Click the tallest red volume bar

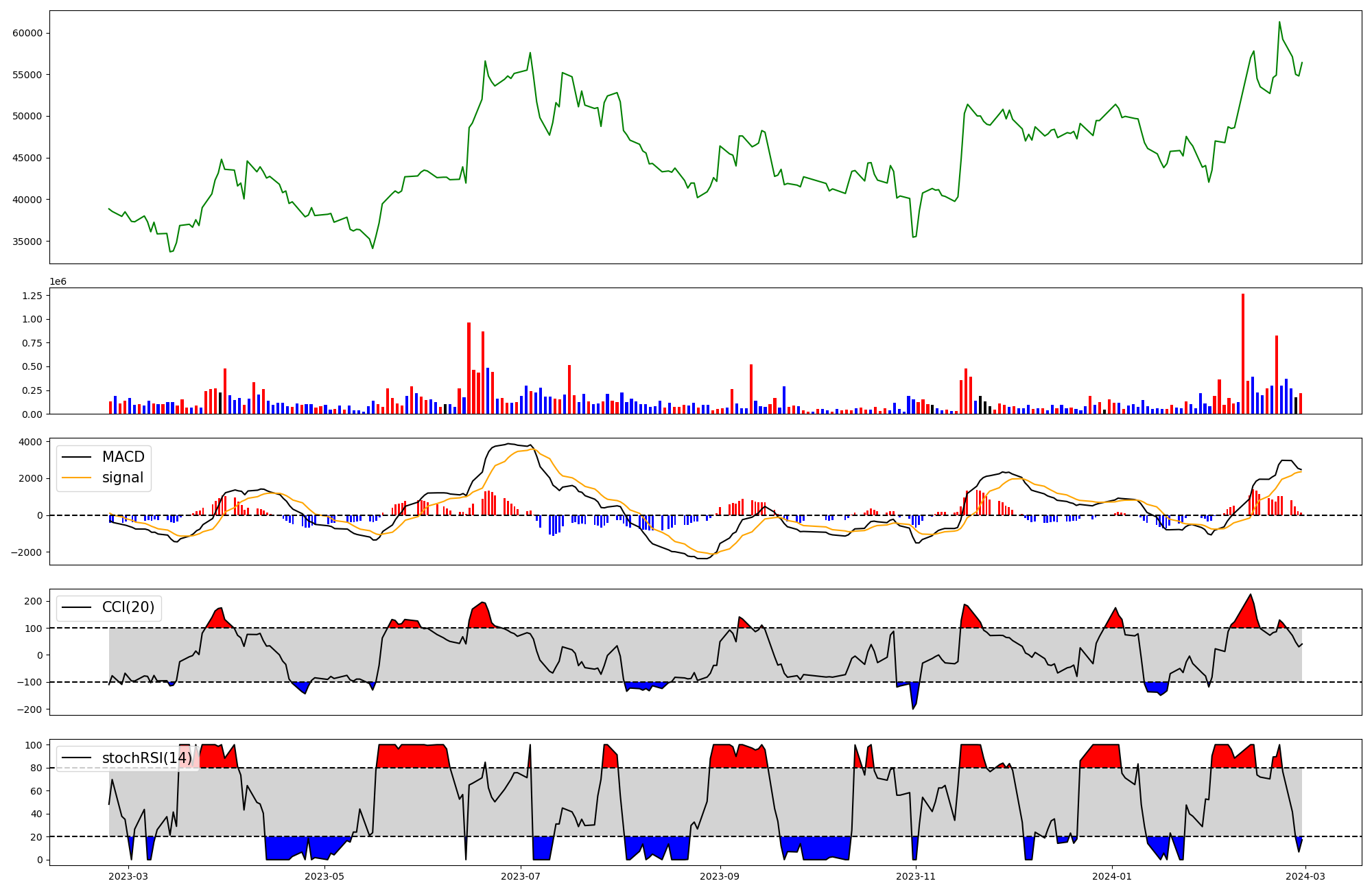(1242, 354)
